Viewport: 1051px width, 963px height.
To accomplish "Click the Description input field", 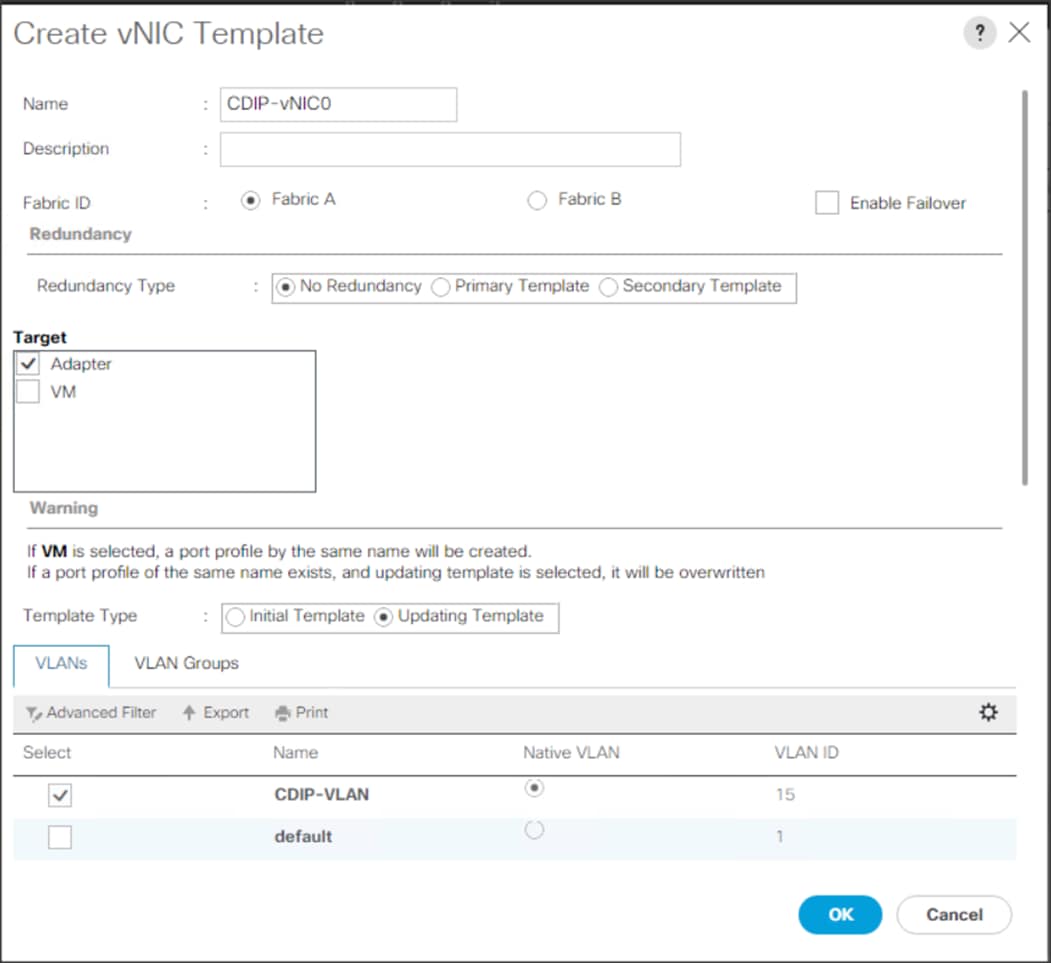I will [449, 148].
